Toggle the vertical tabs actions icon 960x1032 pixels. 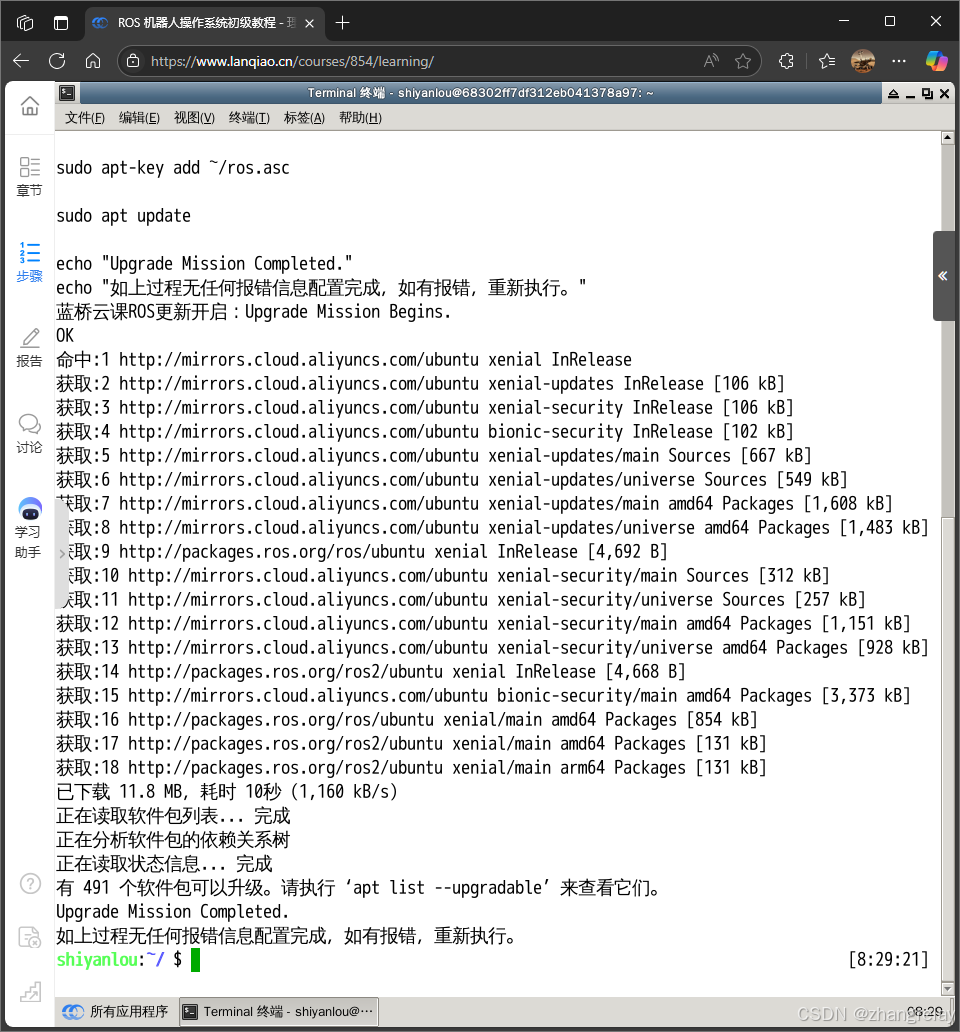point(61,23)
